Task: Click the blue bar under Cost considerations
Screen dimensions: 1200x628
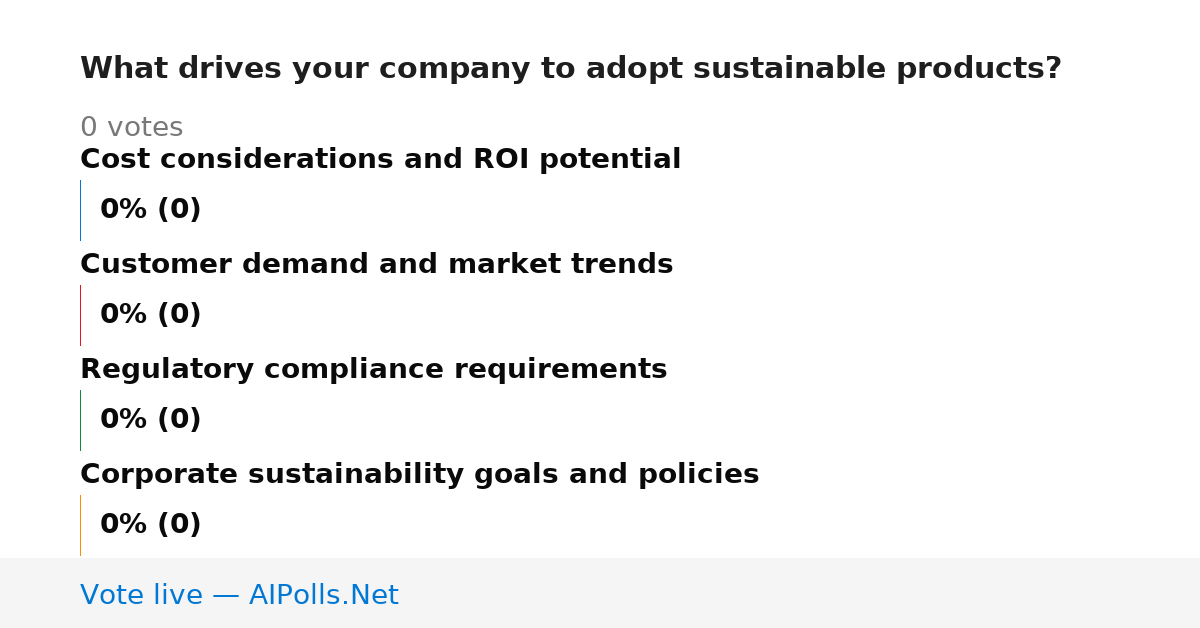Action: [x=80, y=210]
